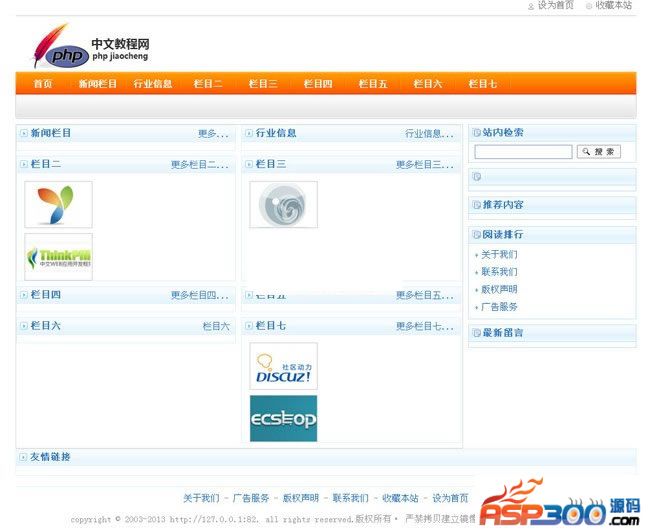Open the ThinkPHP logo thumbnail
This screenshot has height=530, width=650.
58,257
